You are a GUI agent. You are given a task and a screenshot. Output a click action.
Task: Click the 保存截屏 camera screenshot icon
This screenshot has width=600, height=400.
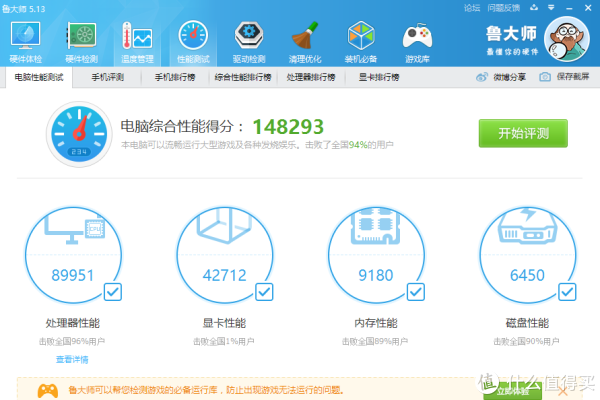pos(545,77)
